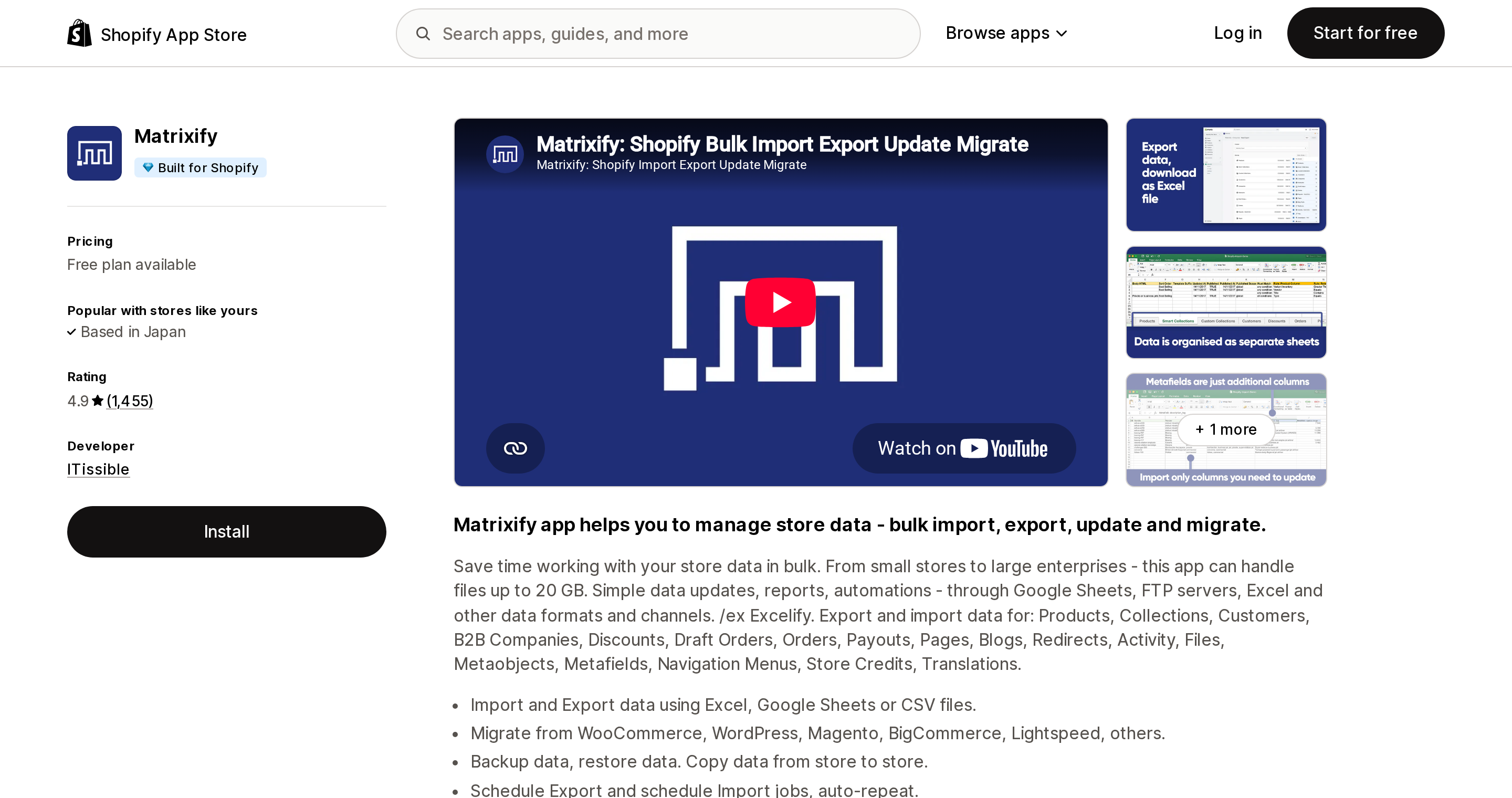Screen dimensions: 1512x798
Task: Click Watch on YouTube button
Action: tap(964, 448)
